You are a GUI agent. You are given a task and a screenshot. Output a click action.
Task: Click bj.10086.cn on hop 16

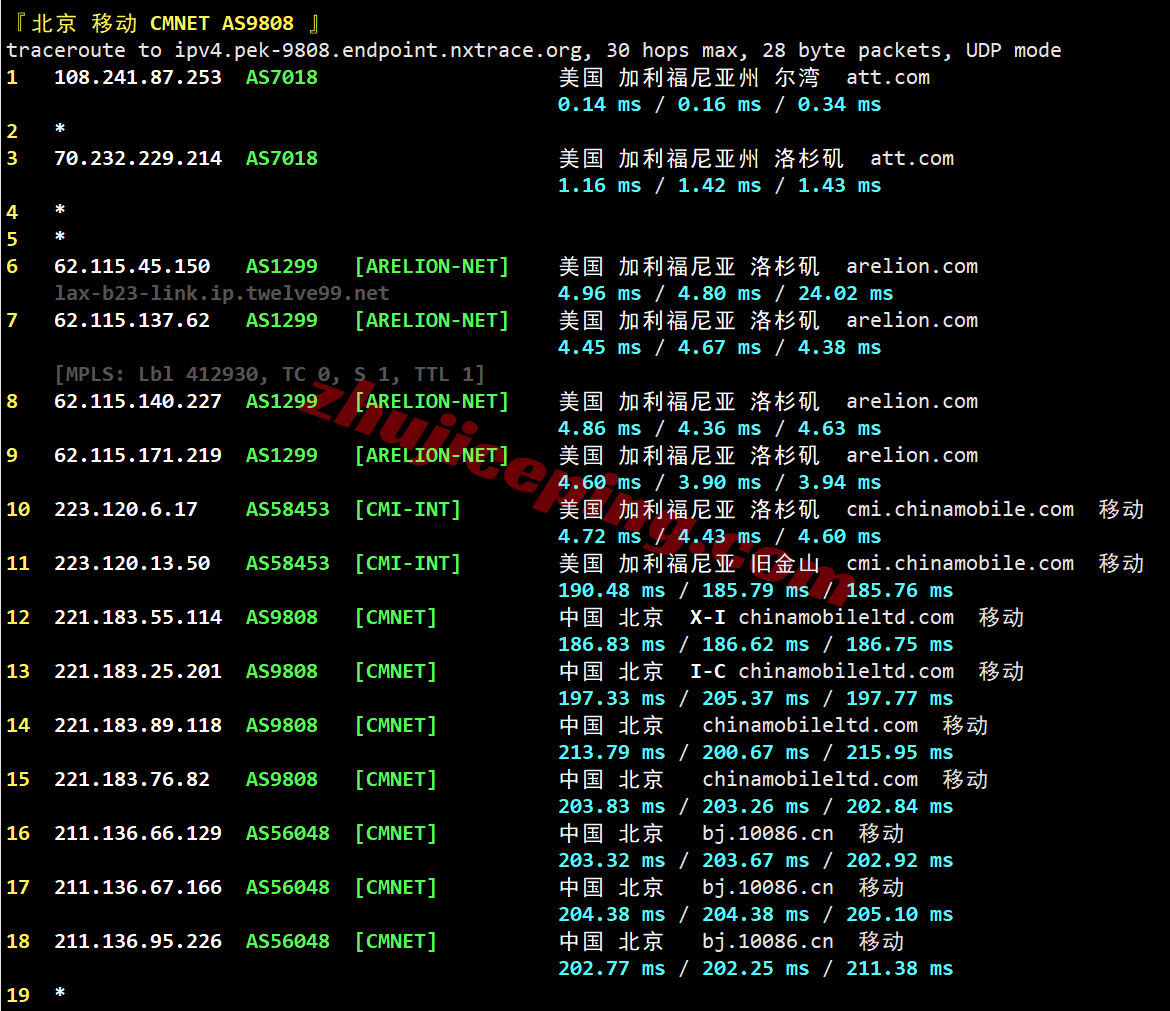[x=768, y=833]
